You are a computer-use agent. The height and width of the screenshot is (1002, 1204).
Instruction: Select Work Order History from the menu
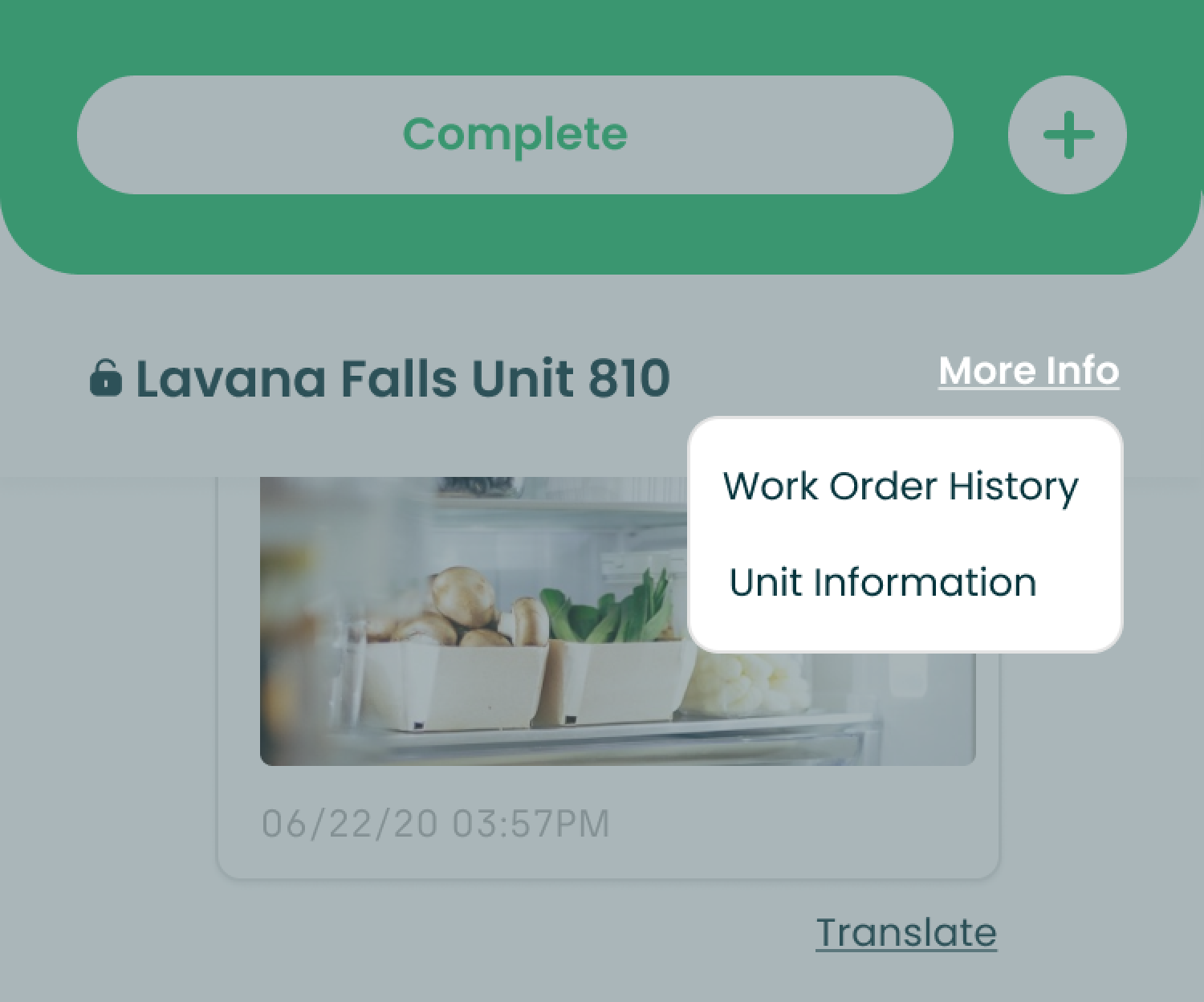pyautogui.click(x=901, y=487)
